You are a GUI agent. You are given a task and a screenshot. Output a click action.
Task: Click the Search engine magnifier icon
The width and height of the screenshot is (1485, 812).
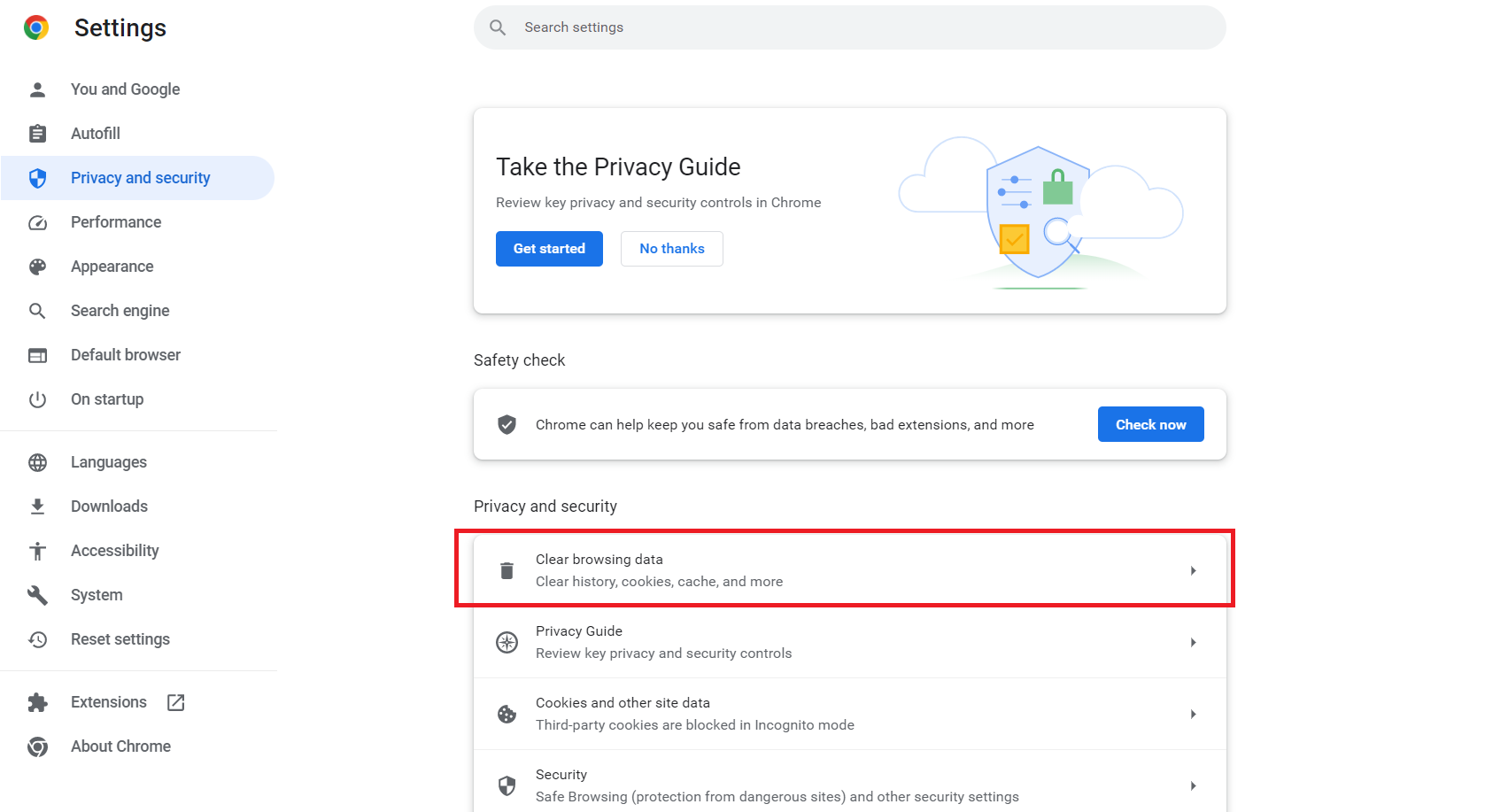37,311
